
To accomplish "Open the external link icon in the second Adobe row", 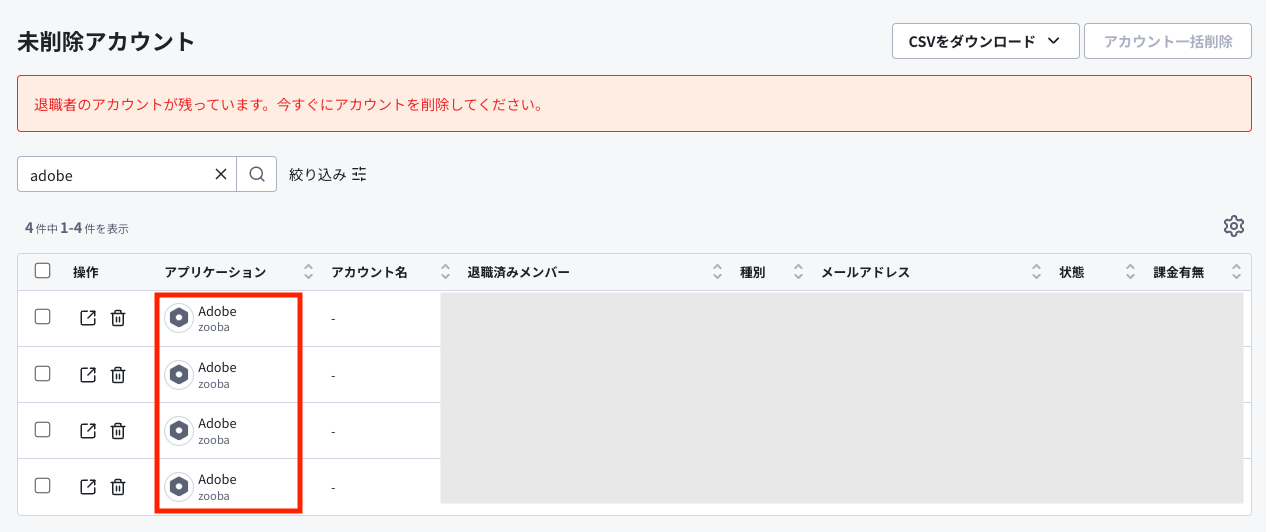I will pyautogui.click(x=88, y=374).
